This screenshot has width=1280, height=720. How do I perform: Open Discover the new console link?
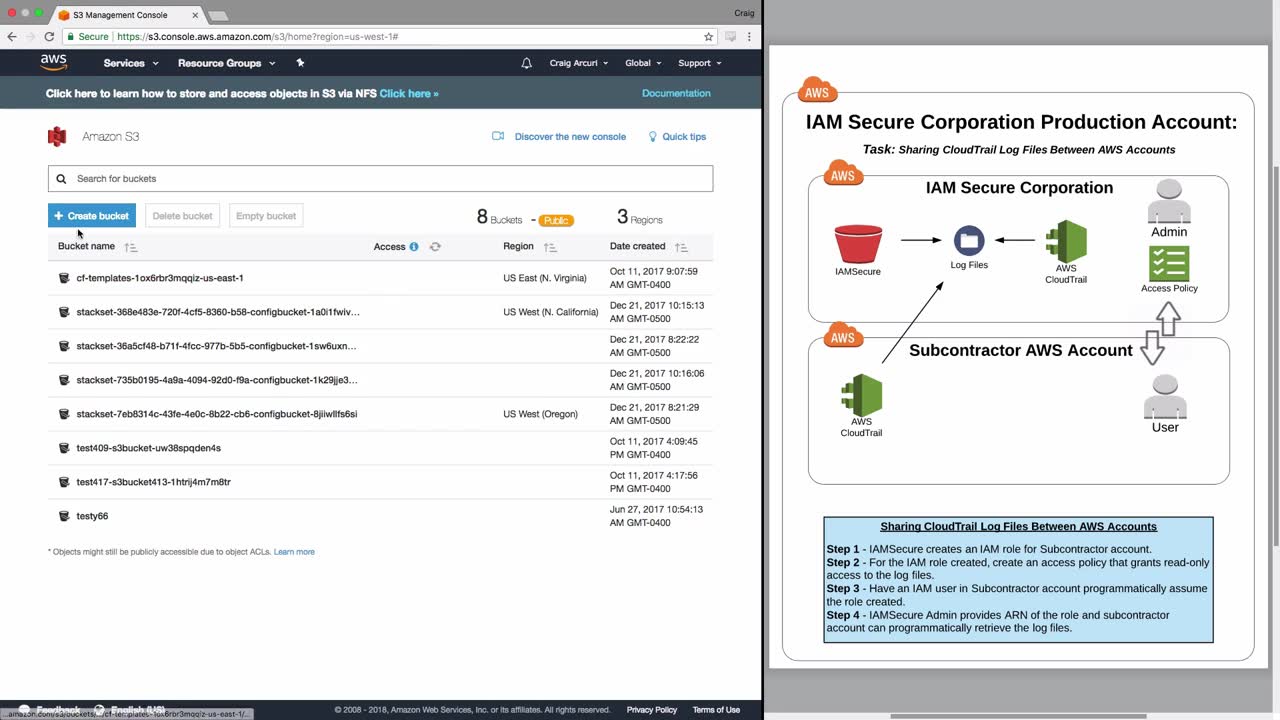click(570, 137)
